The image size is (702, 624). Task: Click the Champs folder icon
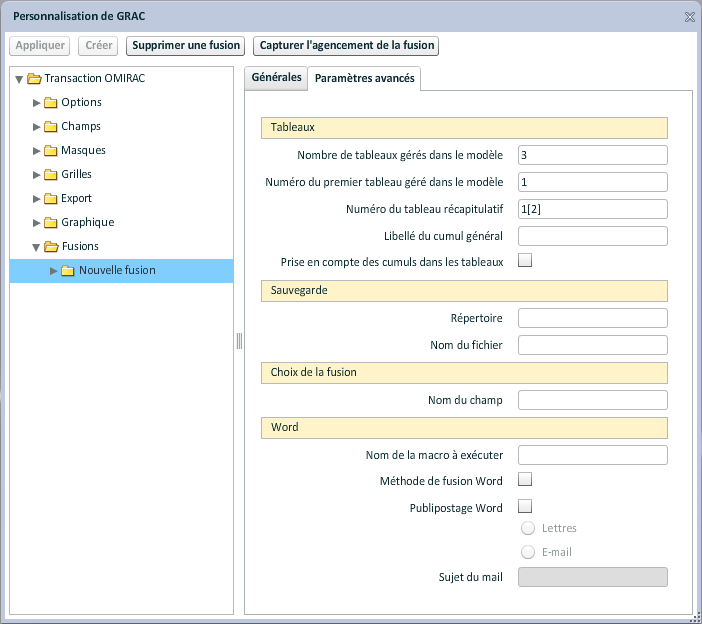click(x=50, y=126)
